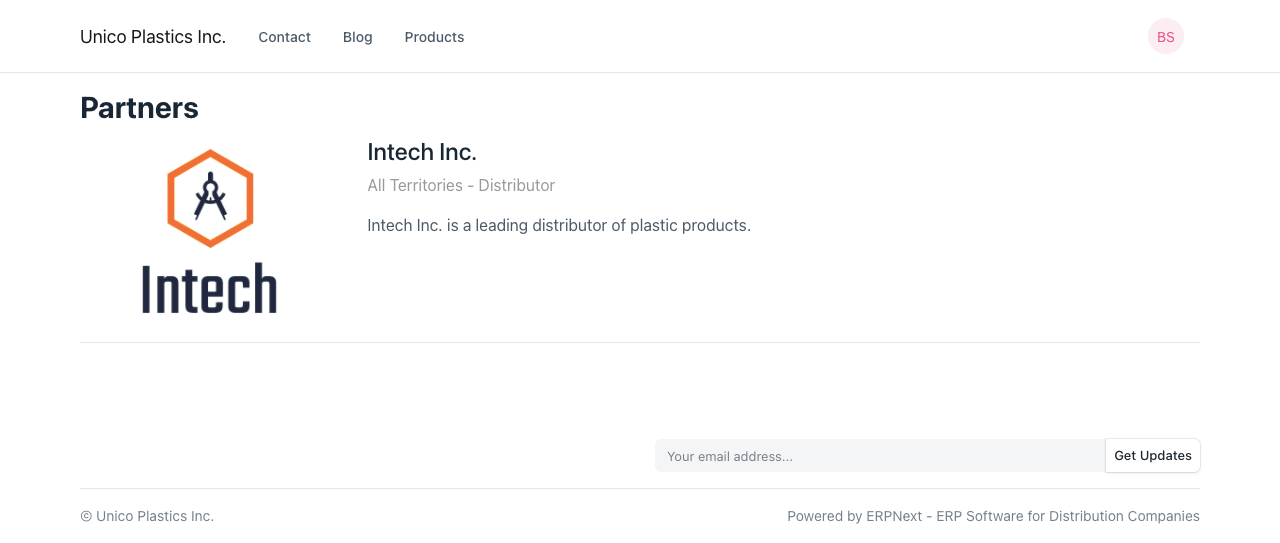Image resolution: width=1280 pixels, height=543 pixels.
Task: Click the copyright symbol in the footer
Action: point(86,516)
